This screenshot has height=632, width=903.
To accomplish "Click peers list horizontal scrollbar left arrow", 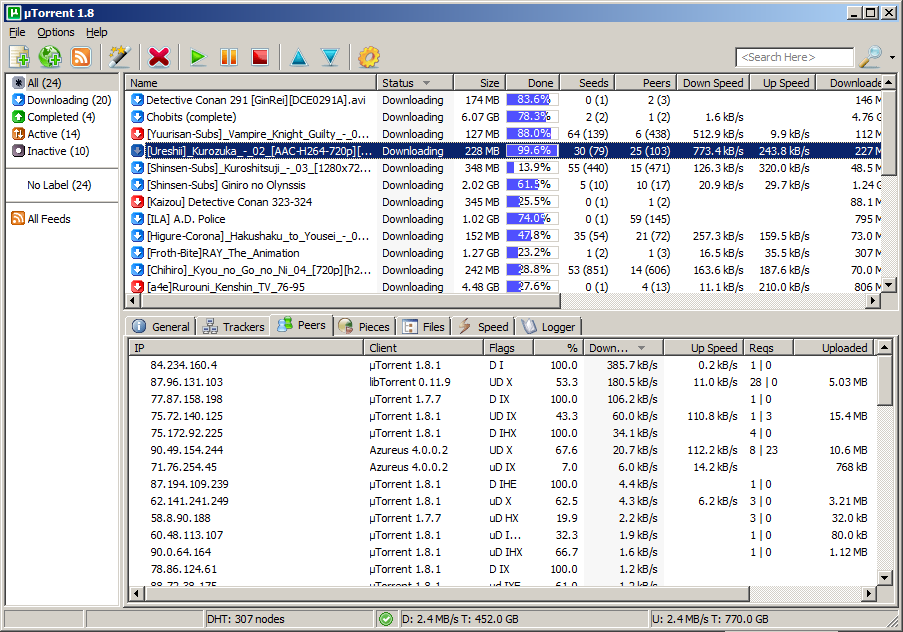I will point(136,593).
